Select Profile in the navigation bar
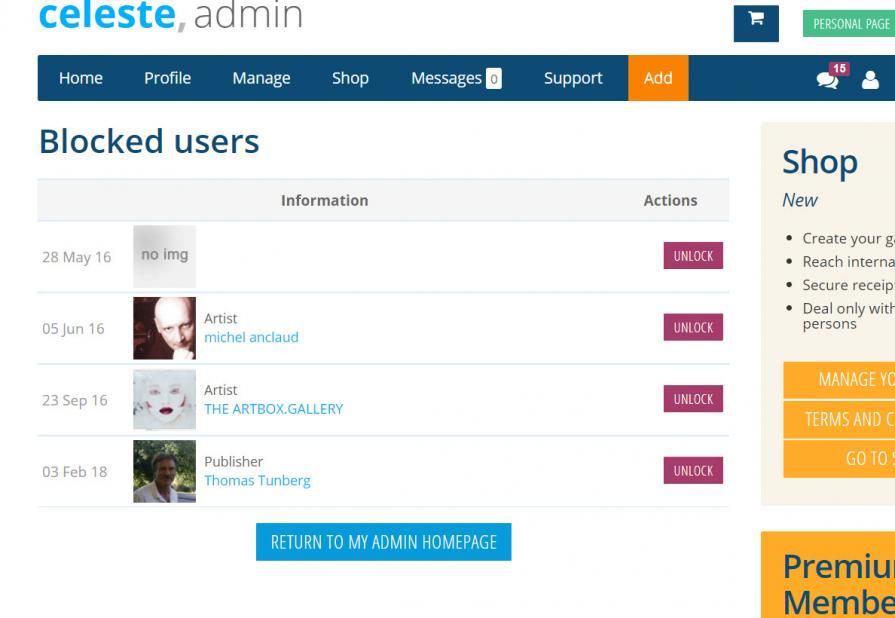The image size is (895, 618). click(x=165, y=76)
